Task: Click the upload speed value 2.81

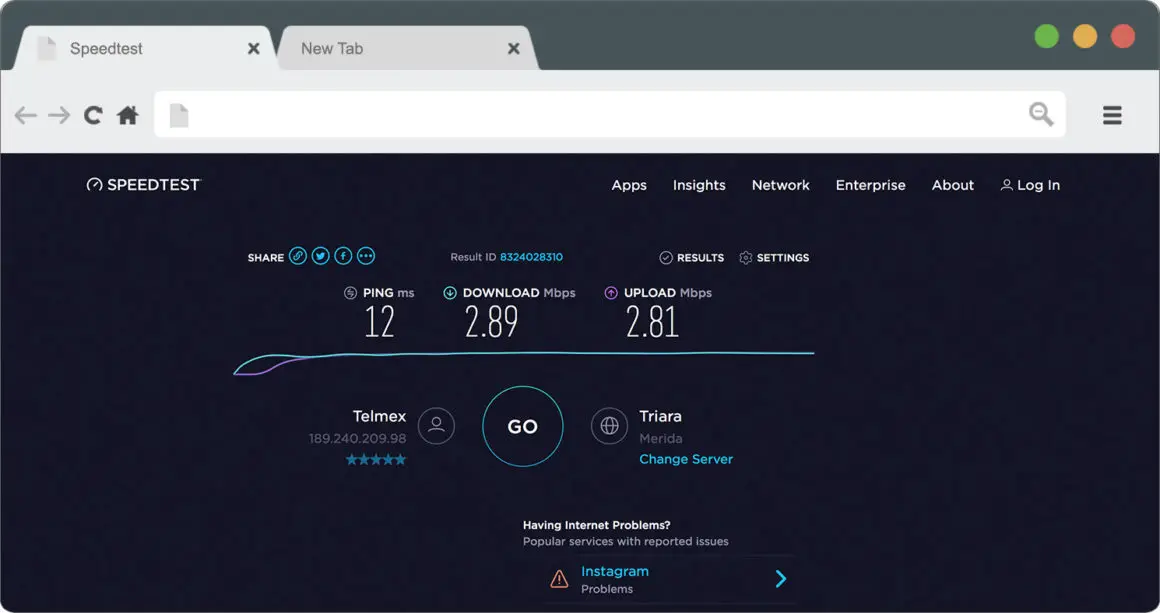Action: pyautogui.click(x=652, y=322)
